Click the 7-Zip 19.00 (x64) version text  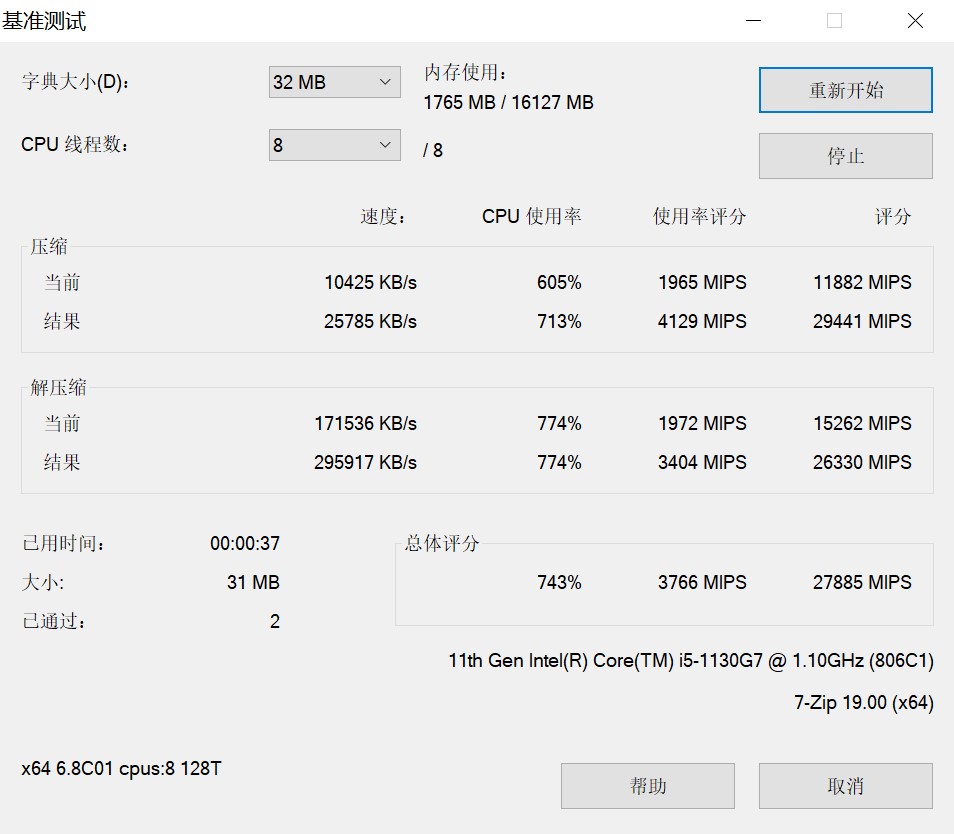point(863,703)
